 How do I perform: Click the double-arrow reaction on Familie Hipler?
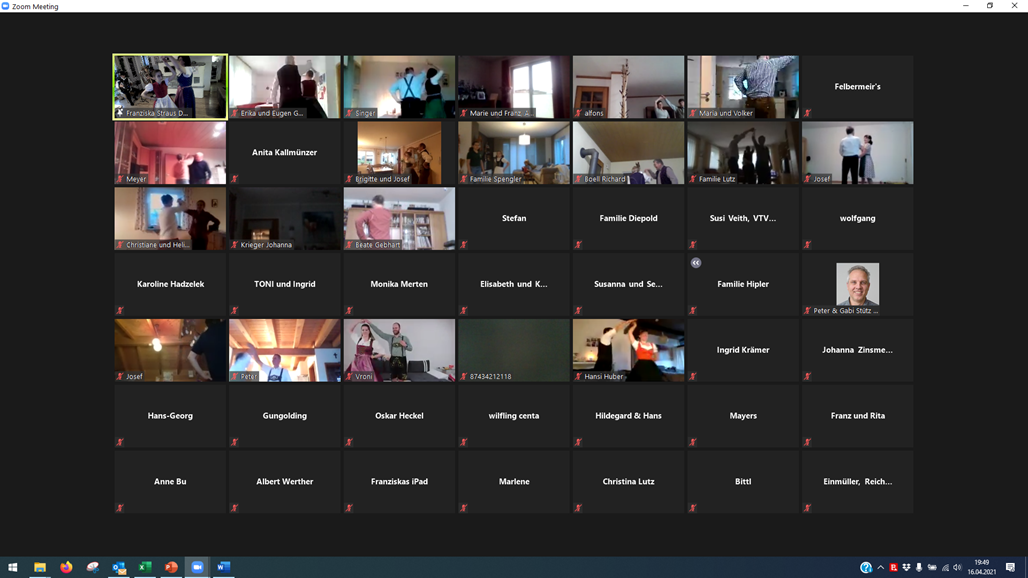pos(696,263)
